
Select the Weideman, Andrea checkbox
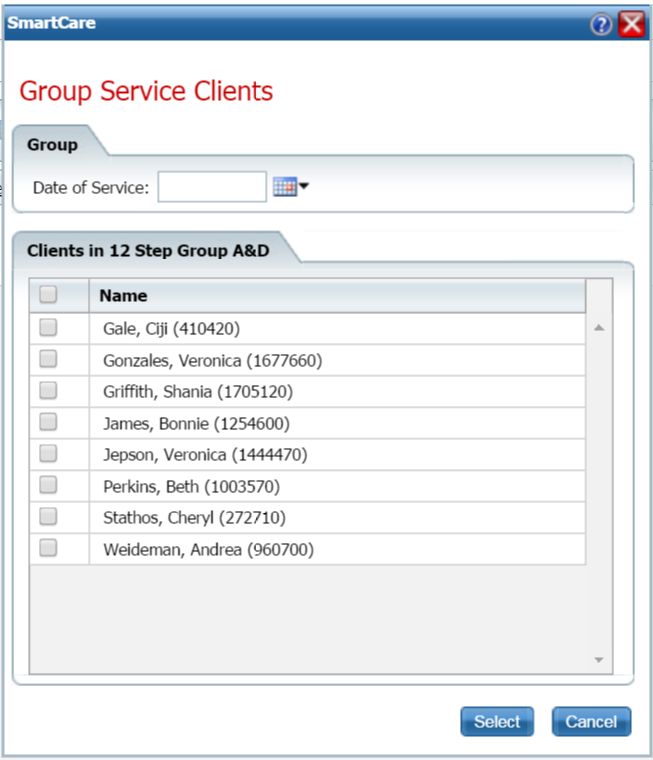click(48, 548)
